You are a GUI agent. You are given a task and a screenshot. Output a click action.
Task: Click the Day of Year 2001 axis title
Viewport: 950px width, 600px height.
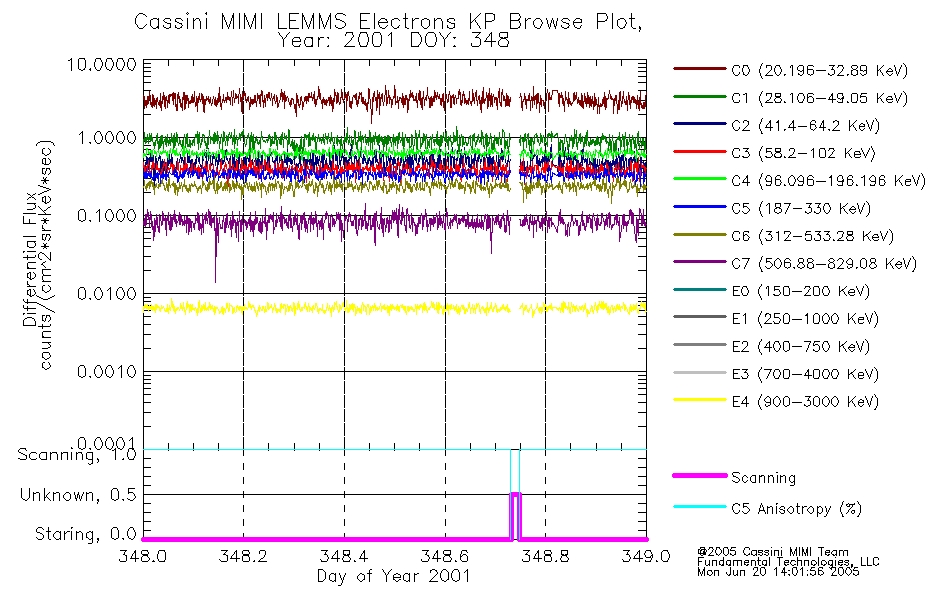tap(394, 576)
